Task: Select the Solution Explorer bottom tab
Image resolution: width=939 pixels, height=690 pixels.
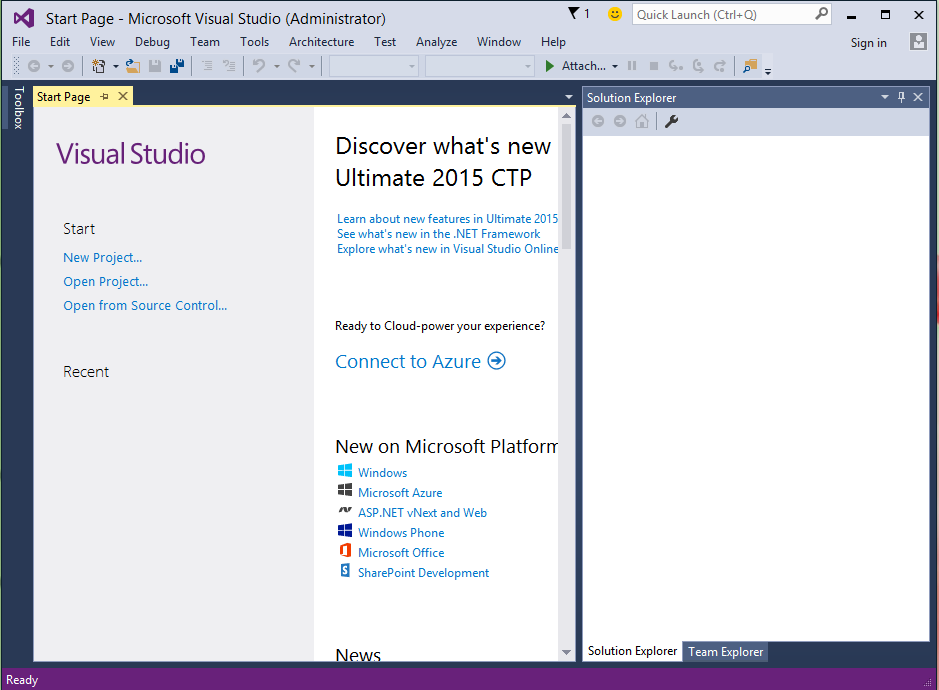Action: 632,651
